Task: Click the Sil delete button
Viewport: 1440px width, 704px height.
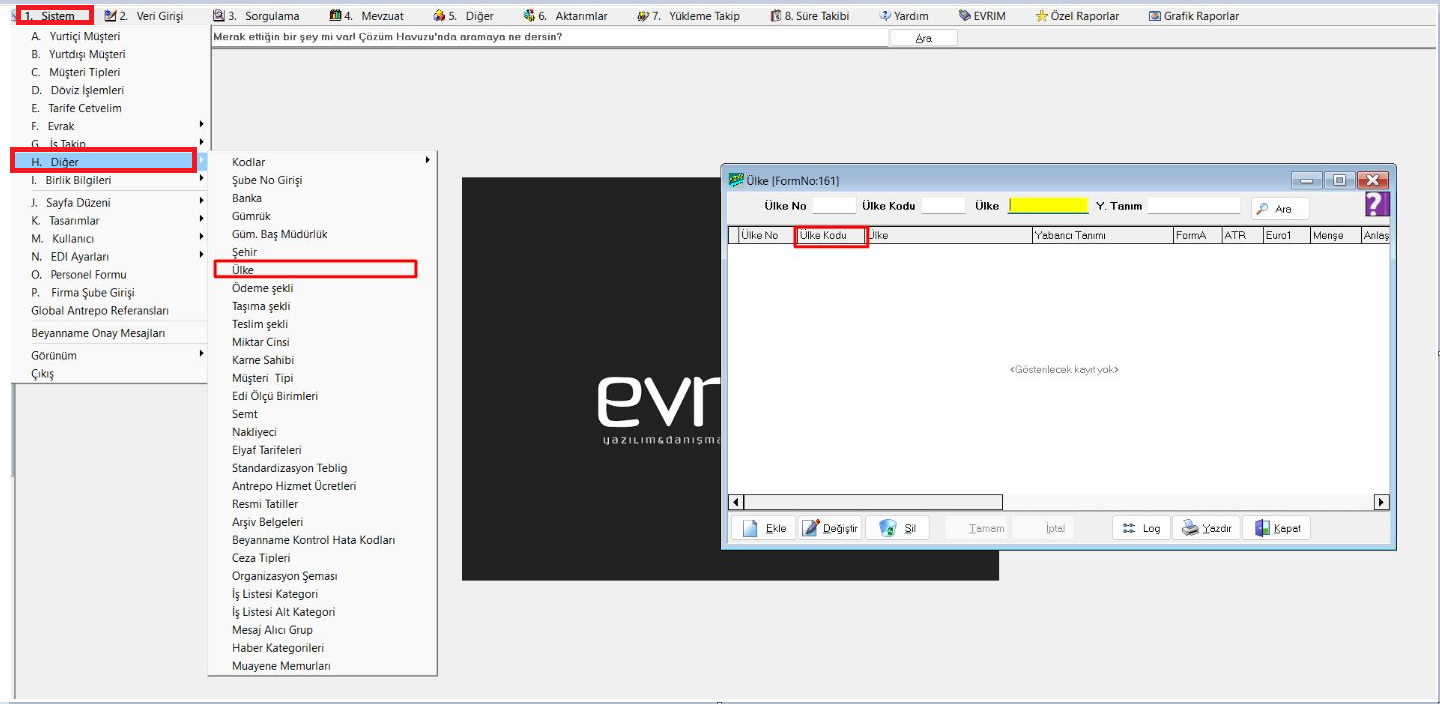Action: pyautogui.click(x=897, y=528)
